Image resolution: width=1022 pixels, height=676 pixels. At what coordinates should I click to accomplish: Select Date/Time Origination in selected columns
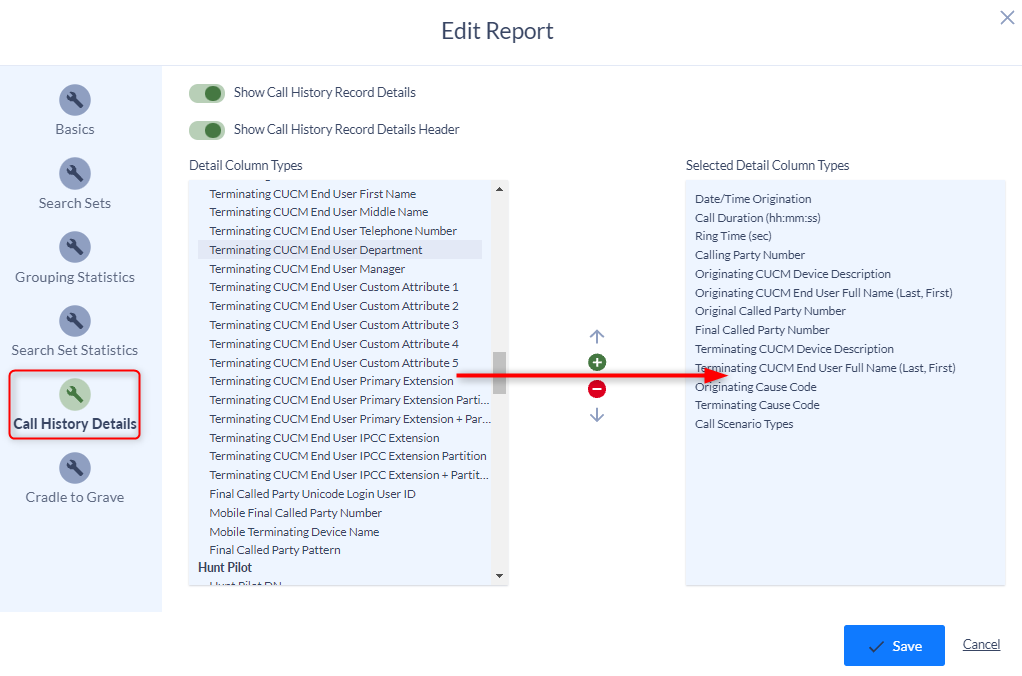(753, 199)
